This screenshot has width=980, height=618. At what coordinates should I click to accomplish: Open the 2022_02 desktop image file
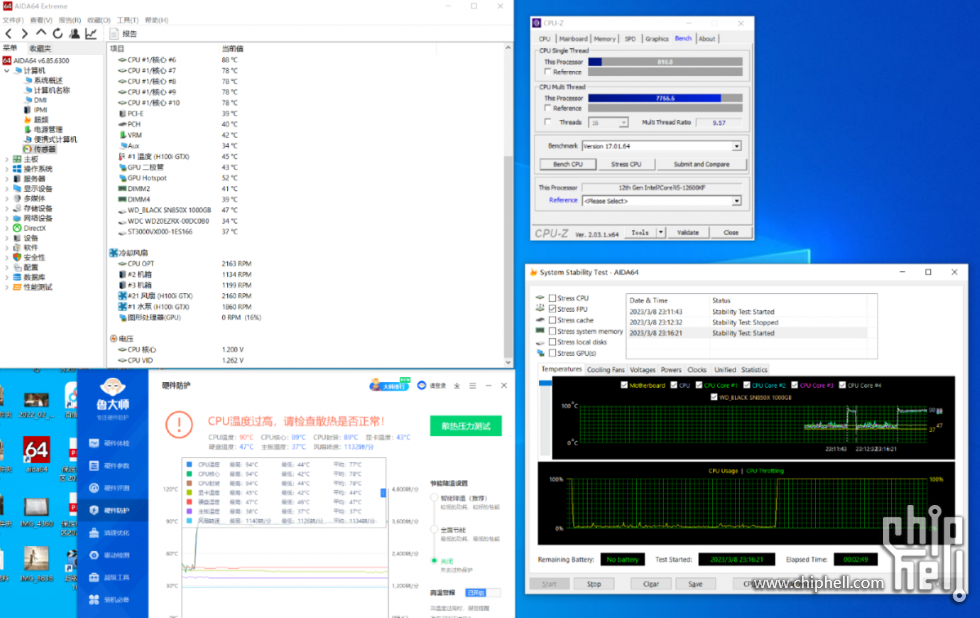pos(36,403)
